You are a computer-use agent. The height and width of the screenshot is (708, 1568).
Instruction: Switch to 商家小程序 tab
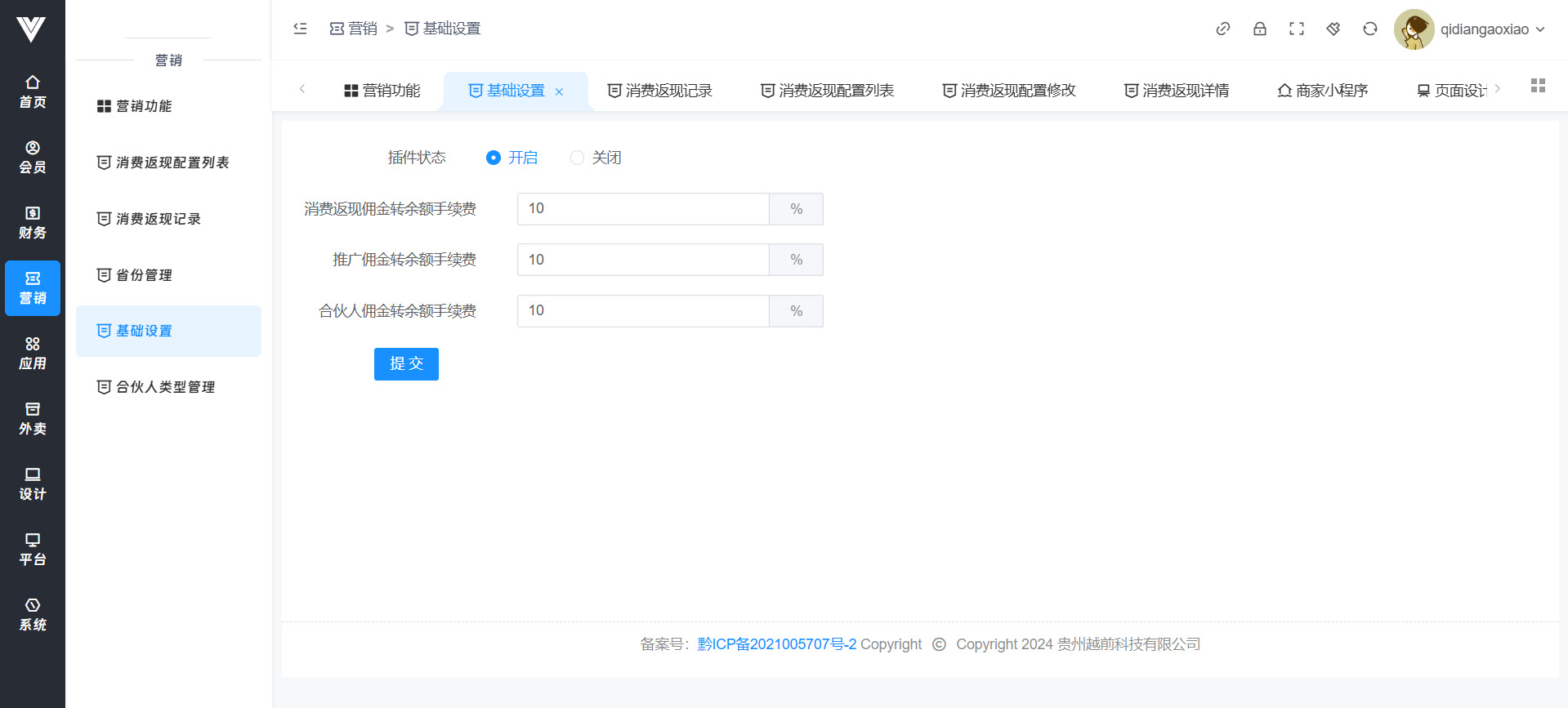(1322, 91)
